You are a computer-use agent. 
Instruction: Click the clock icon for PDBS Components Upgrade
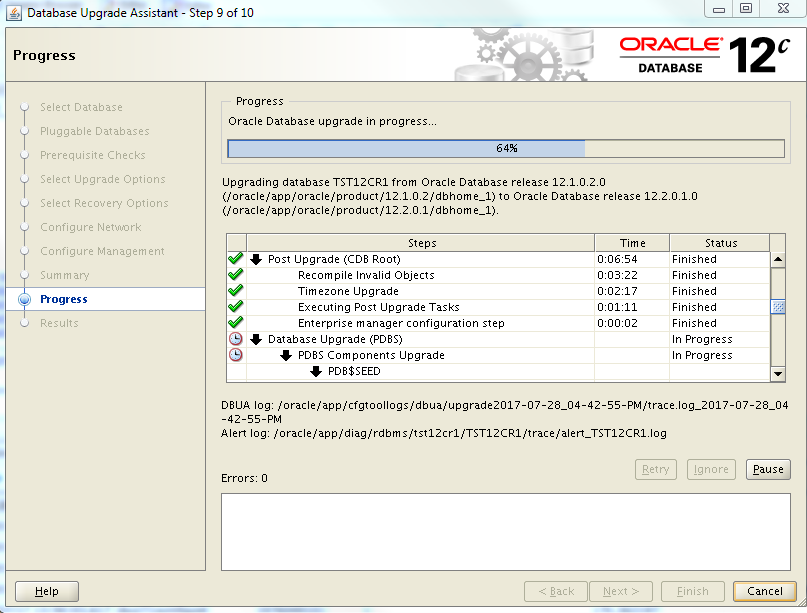tap(235, 355)
